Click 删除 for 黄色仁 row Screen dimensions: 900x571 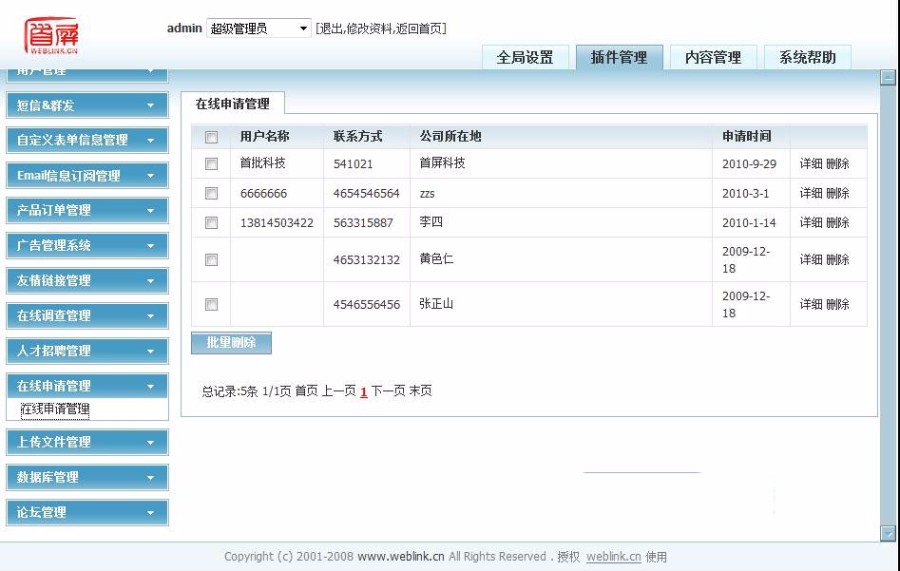(x=838, y=259)
